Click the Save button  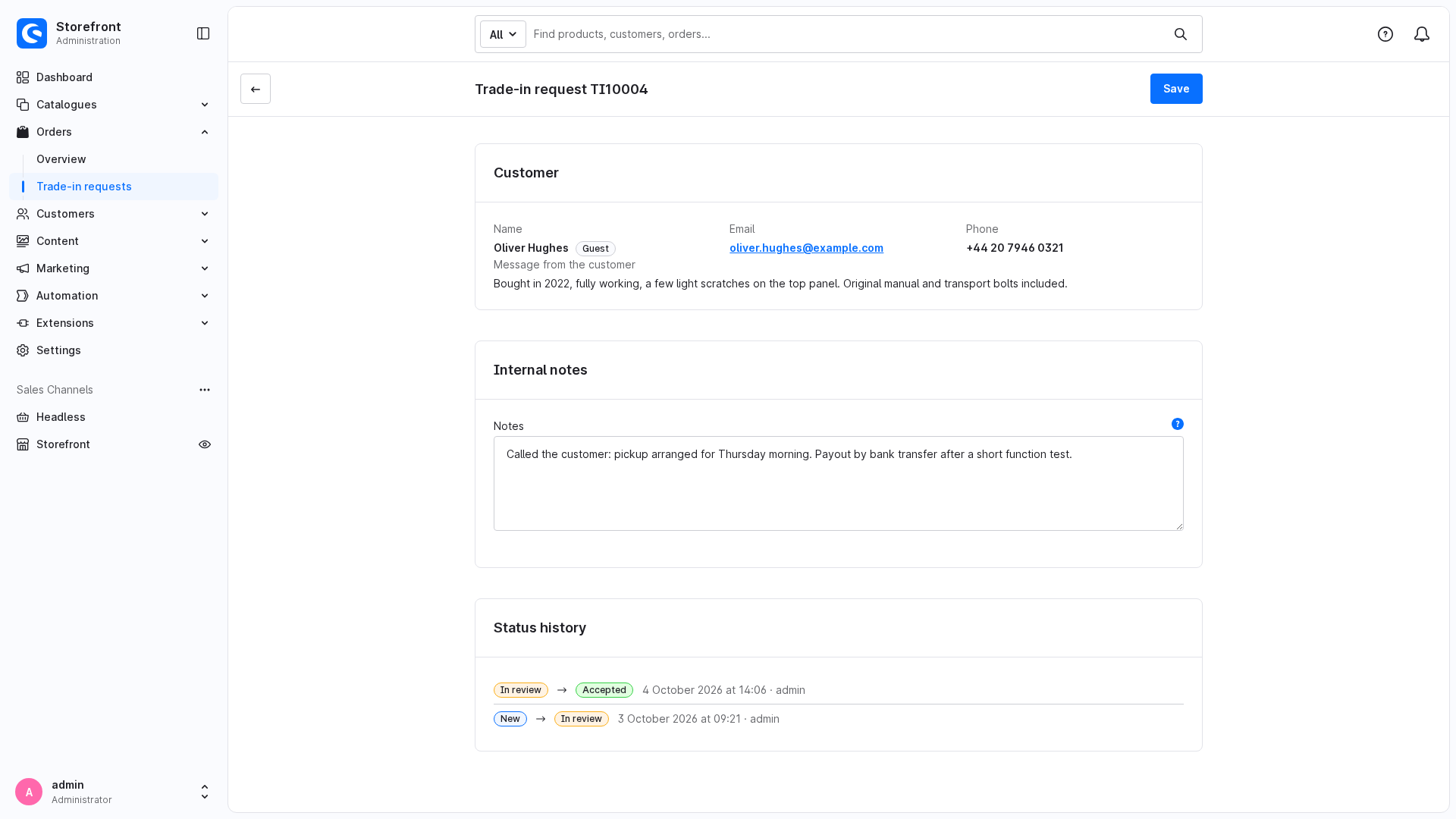[1176, 89]
